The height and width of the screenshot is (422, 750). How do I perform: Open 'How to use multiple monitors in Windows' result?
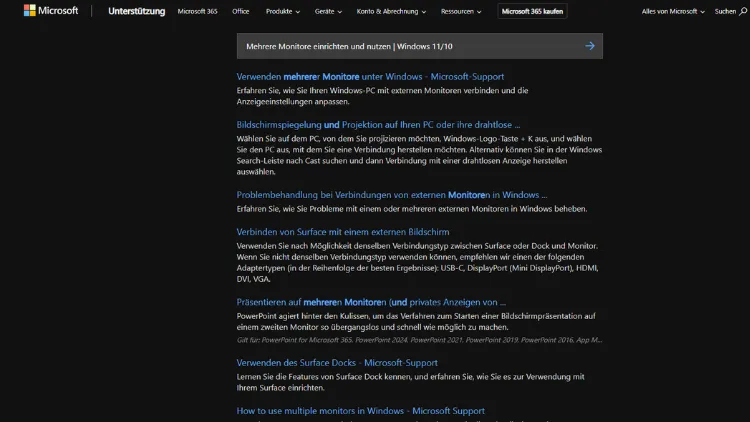point(361,411)
